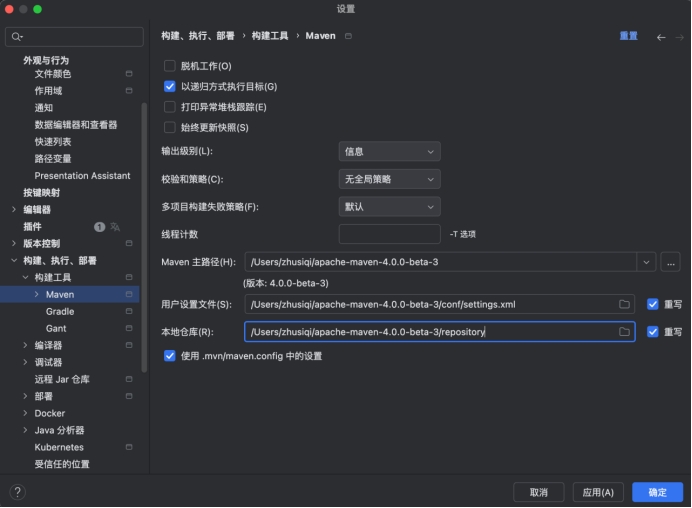Click the search magnifier icon in settings
Image resolution: width=692 pixels, height=508 pixels.
(x=17, y=37)
